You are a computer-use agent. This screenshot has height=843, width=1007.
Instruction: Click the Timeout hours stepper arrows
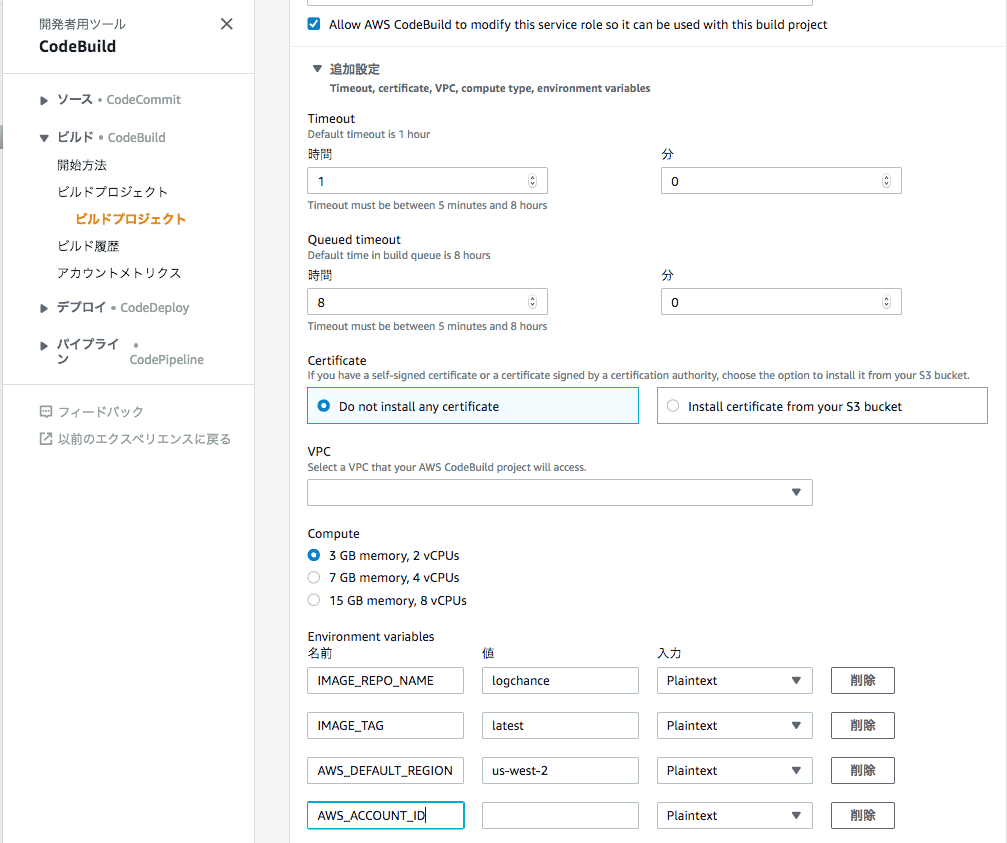tap(532, 181)
